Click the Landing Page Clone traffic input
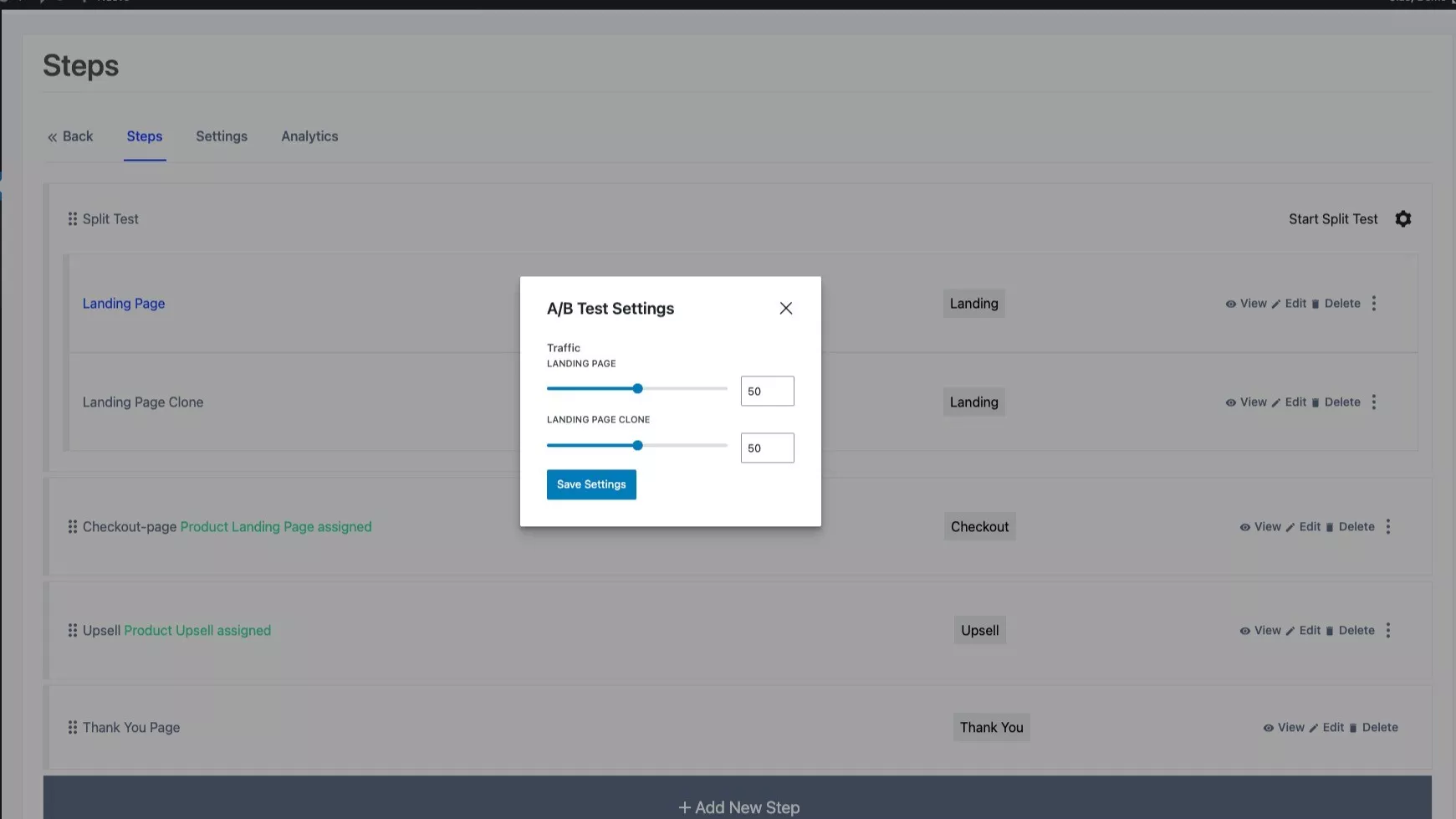This screenshot has height=819, width=1456. [767, 448]
